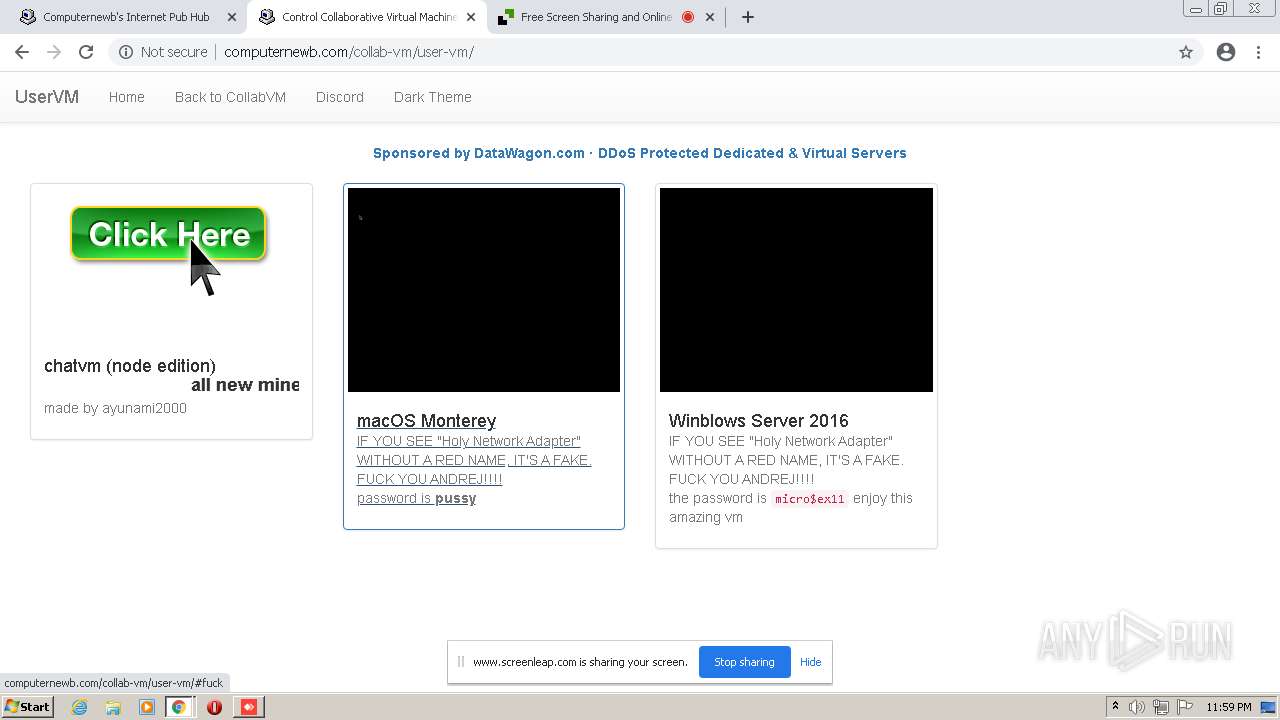
Task: Select Chrome in the taskbar
Action: pos(179,707)
